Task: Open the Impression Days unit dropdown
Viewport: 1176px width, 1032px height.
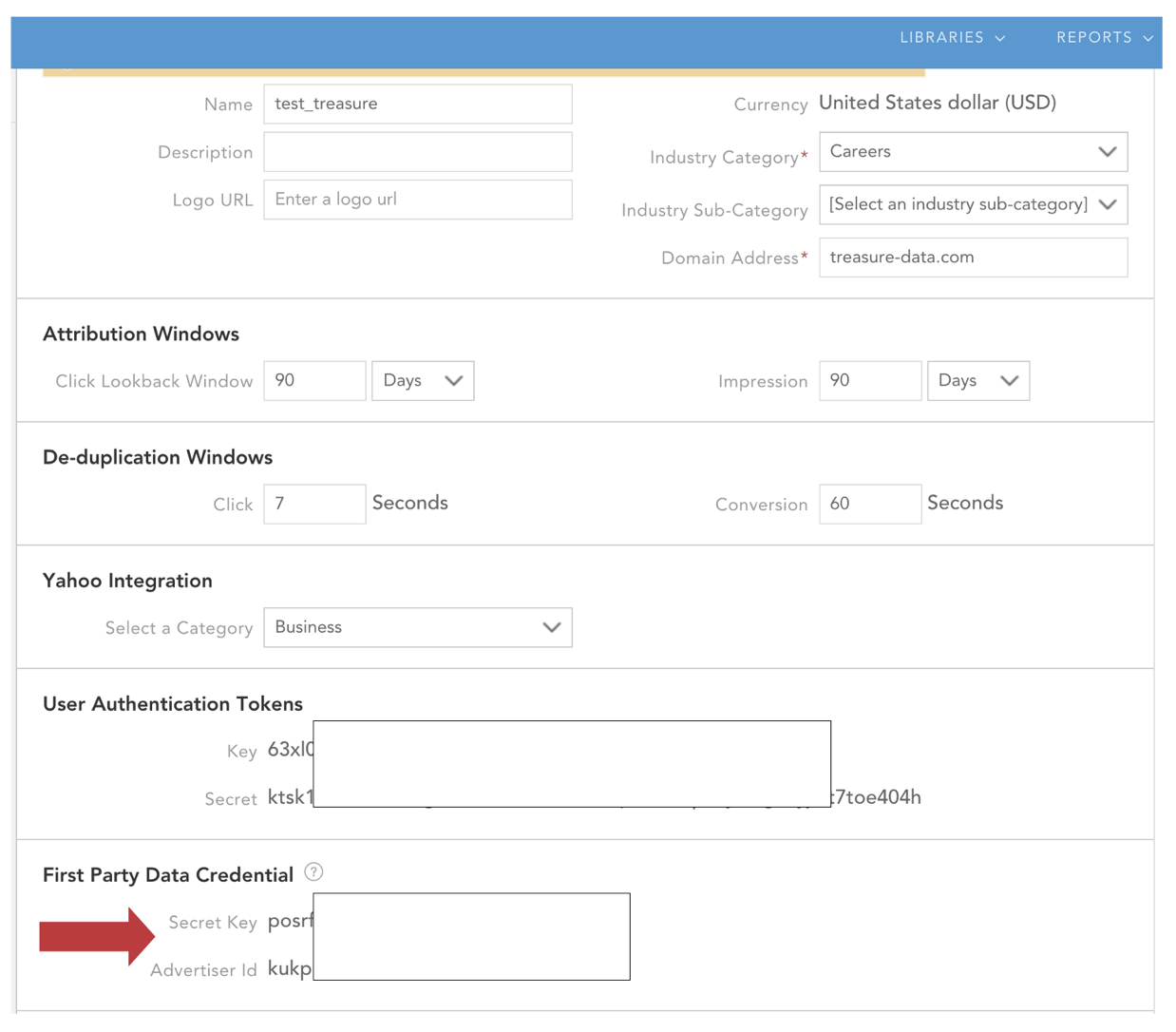Action: pos(977,381)
